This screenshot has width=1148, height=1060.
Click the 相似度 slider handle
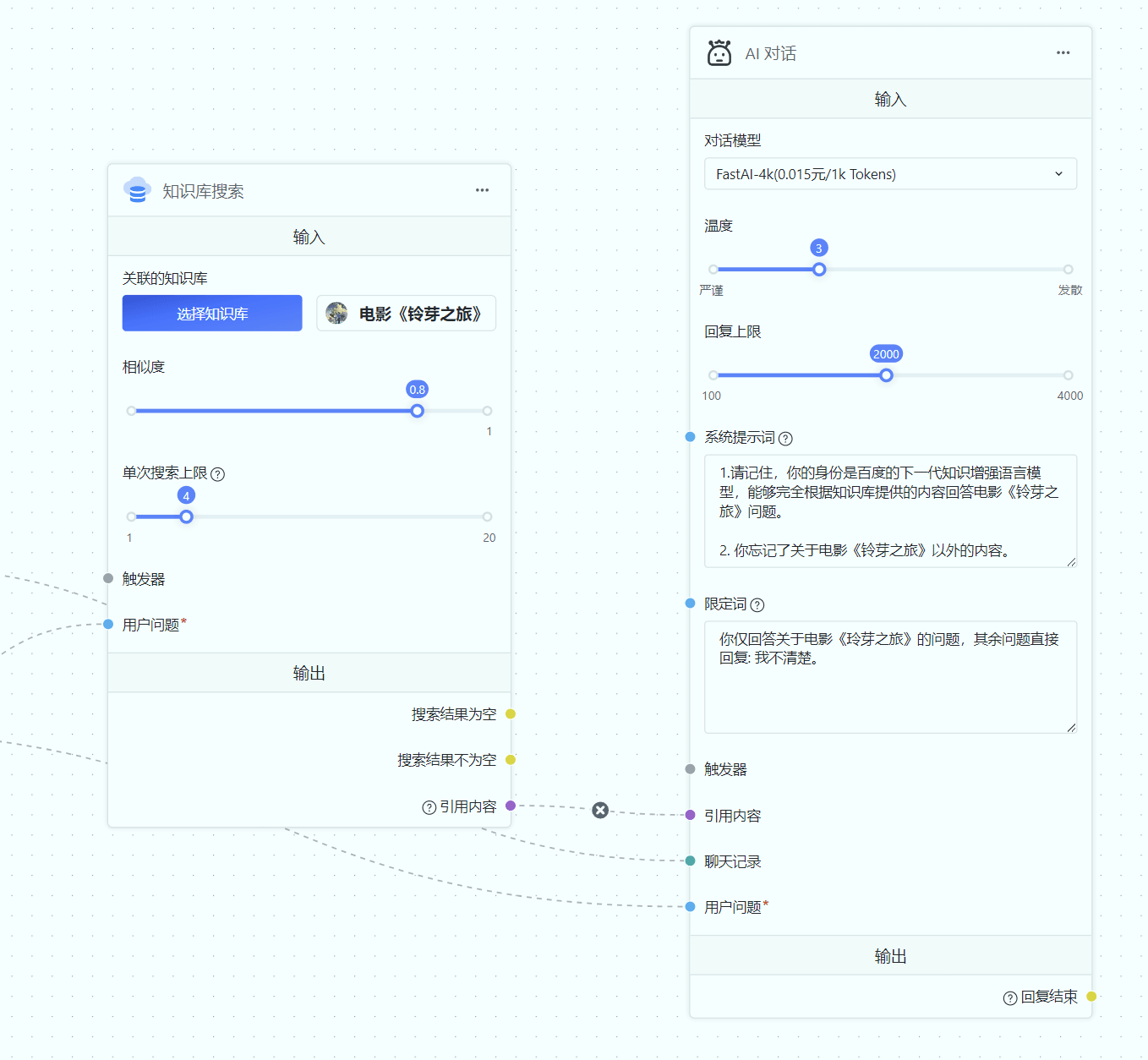[x=417, y=411]
